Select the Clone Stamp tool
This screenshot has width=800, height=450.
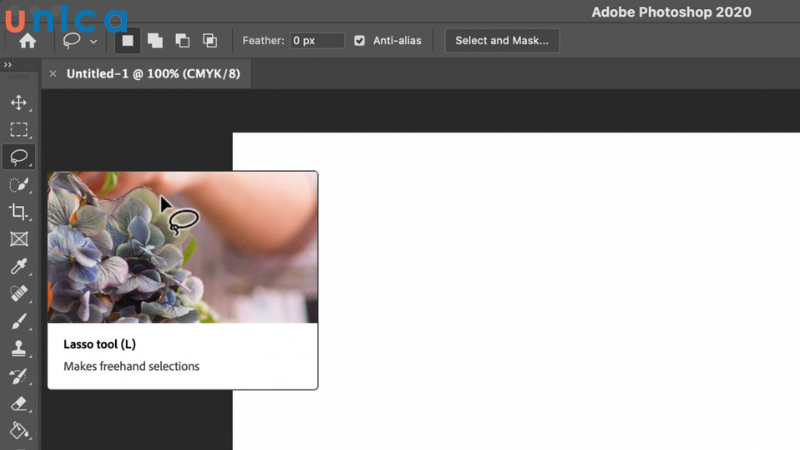(x=19, y=349)
